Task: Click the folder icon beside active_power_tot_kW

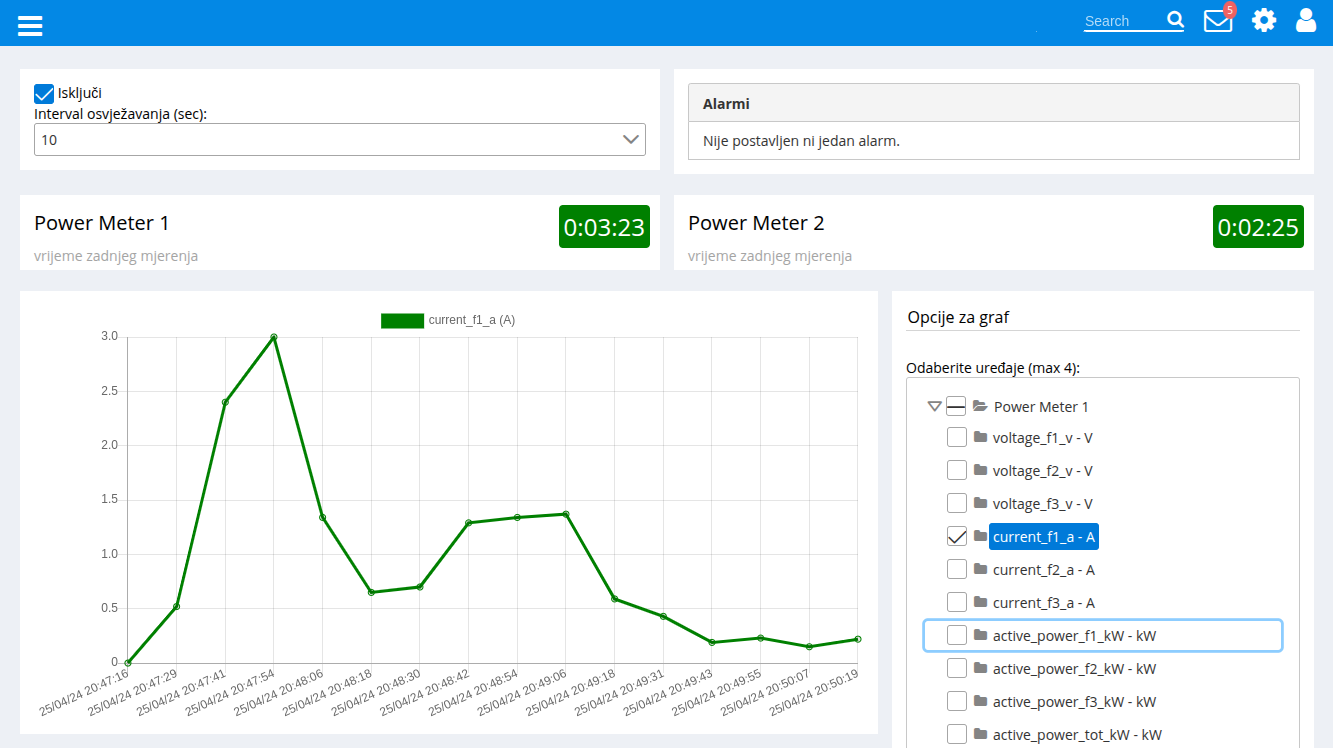Action: coord(980,734)
